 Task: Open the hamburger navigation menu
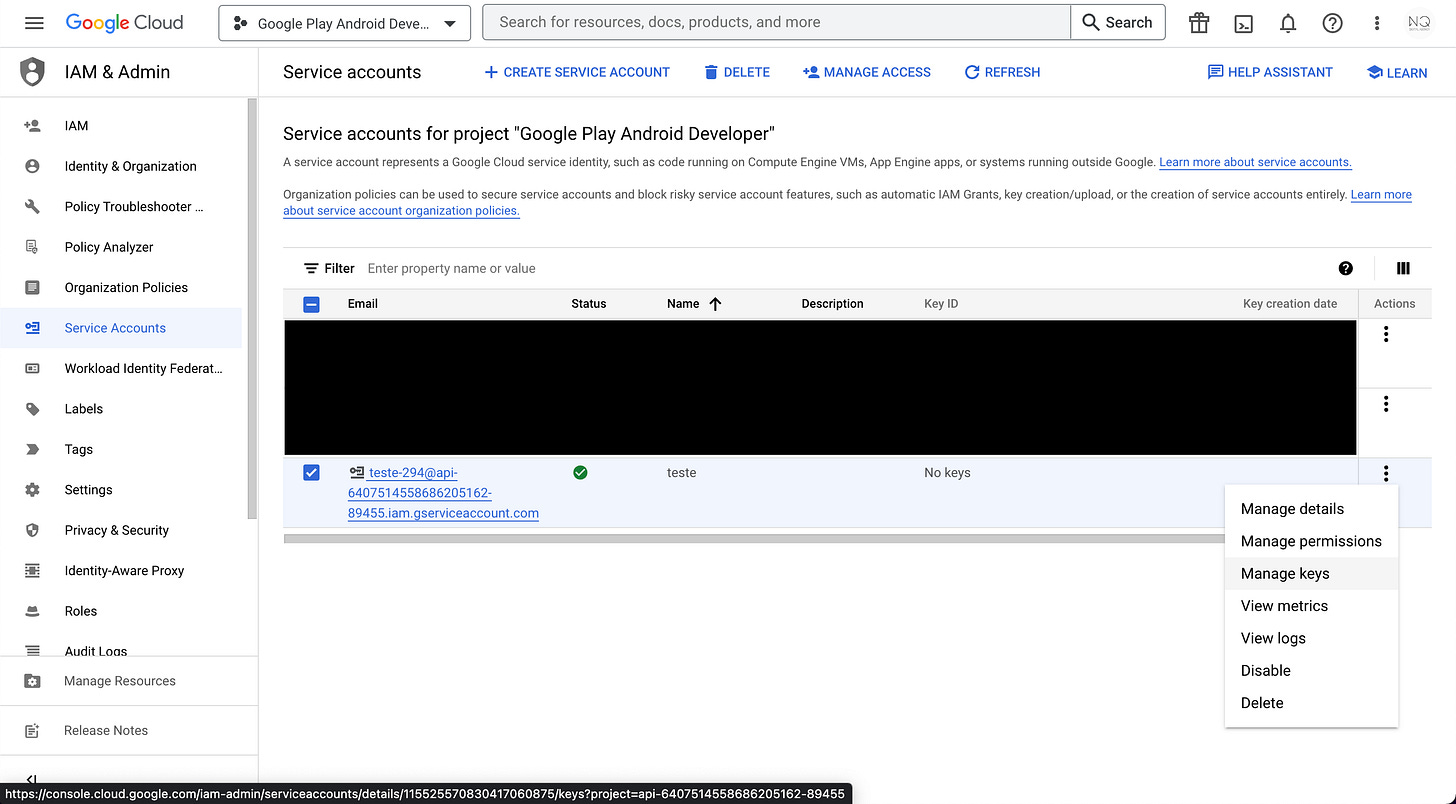pyautogui.click(x=34, y=22)
